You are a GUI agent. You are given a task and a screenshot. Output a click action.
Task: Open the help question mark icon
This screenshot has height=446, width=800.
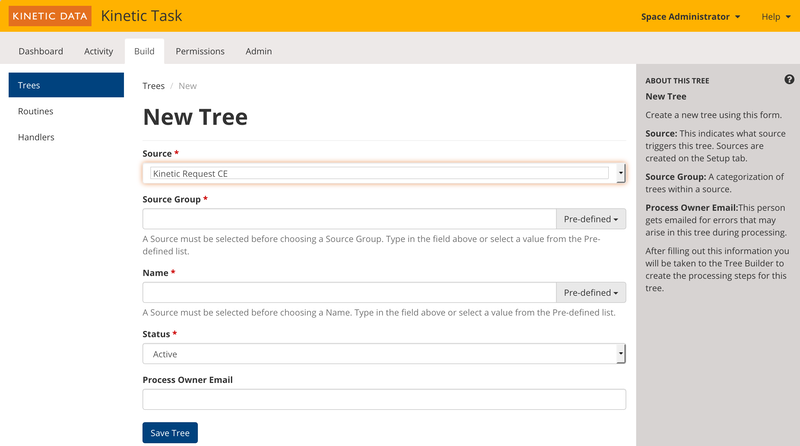789,80
